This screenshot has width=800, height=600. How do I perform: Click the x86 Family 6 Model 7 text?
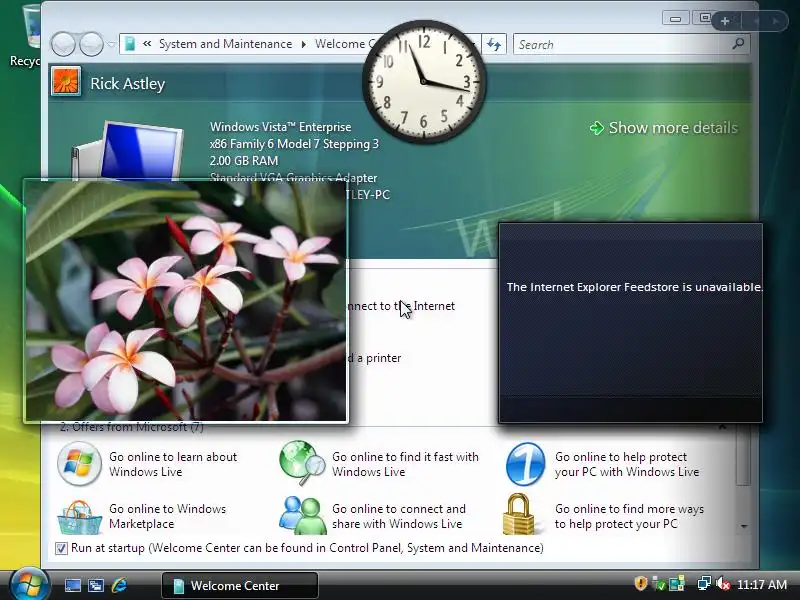pos(294,144)
